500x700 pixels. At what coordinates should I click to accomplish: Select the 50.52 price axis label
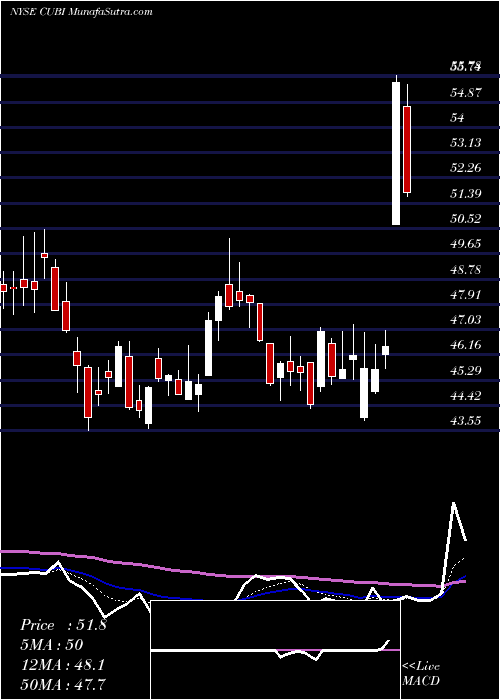[x=466, y=219]
